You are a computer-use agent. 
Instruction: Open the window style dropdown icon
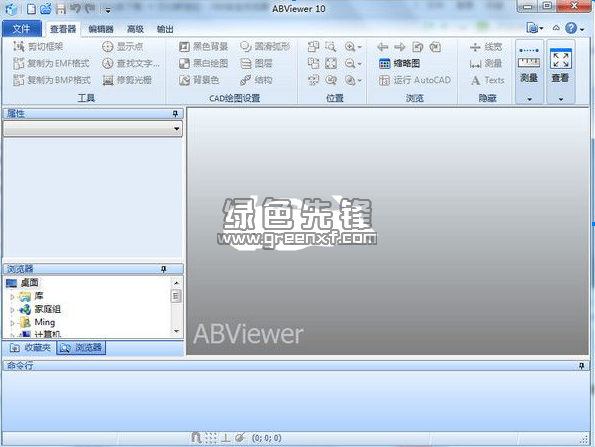535,28
